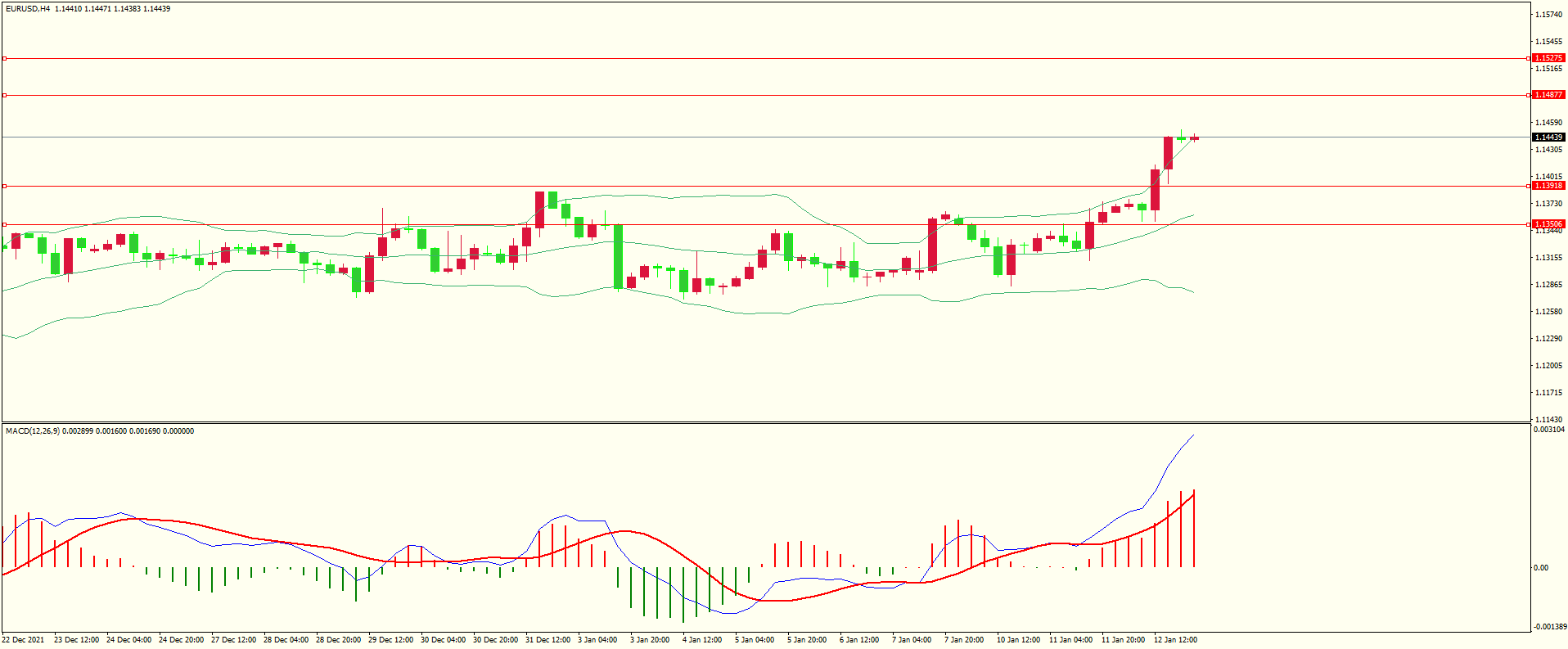Viewport: 1568px width, 649px height.
Task: Click the 7 Jan 20:00 time label
Action: pos(964,640)
